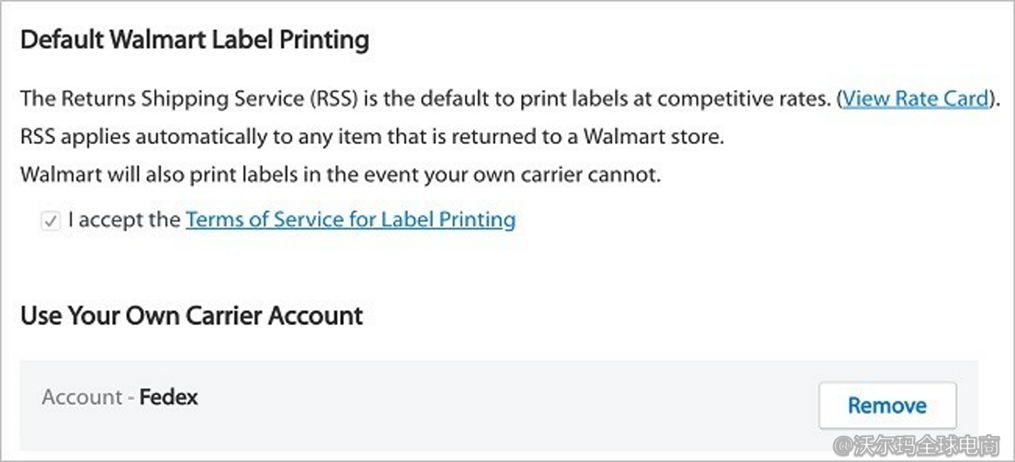The image size is (1015, 462).
Task: Click the watermark logo icon
Action: tap(843, 442)
